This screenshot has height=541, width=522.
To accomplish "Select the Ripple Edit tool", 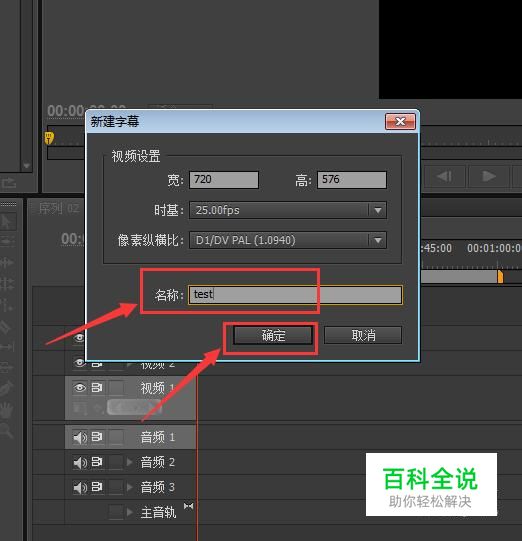I will coord(7,263).
